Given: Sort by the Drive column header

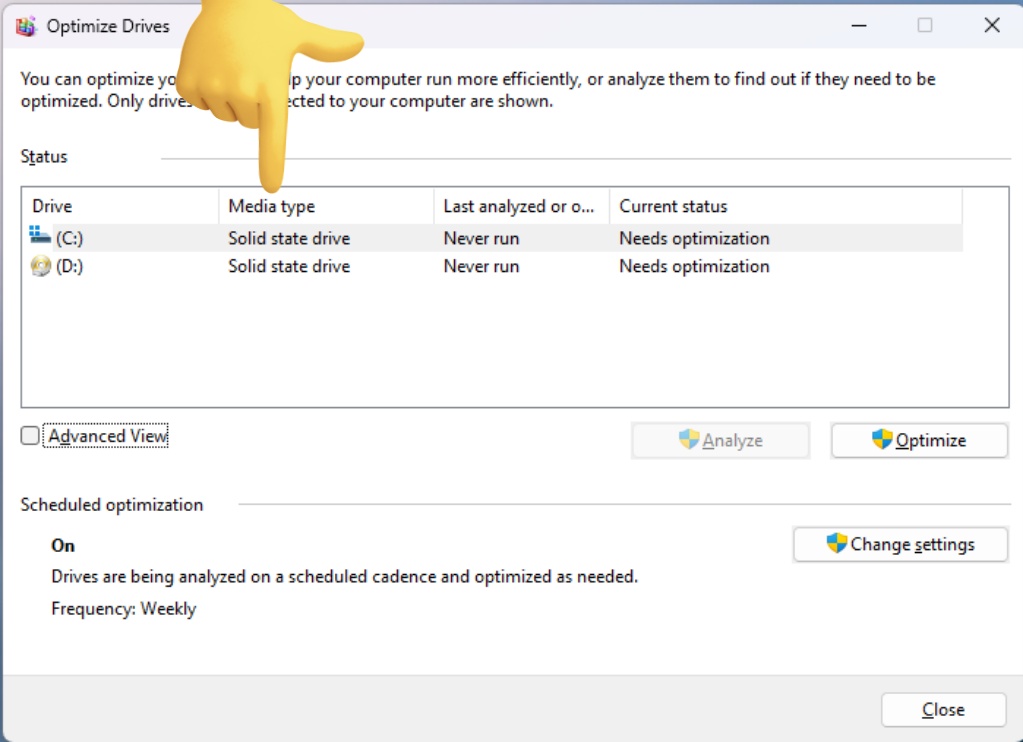Looking at the screenshot, I should click(x=118, y=207).
